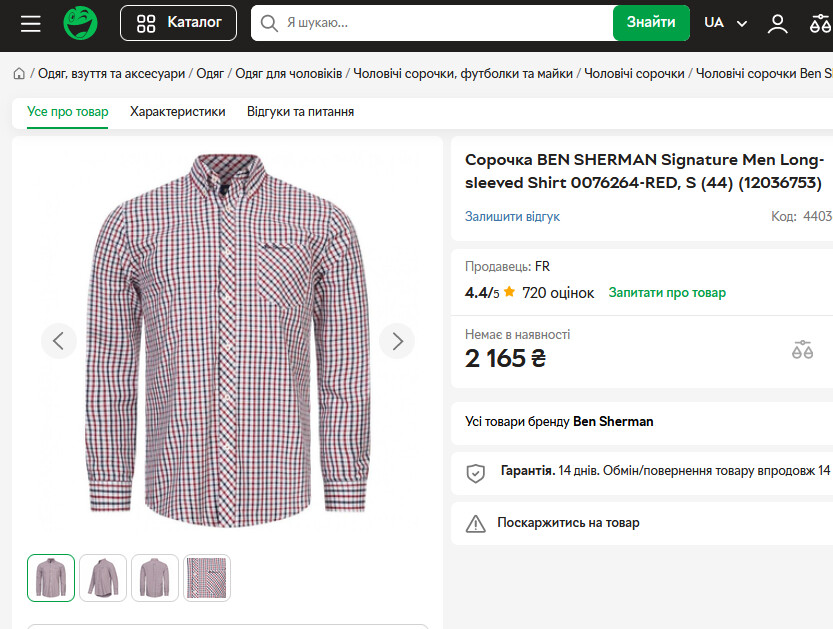Click the warning icon to report product

point(476,523)
